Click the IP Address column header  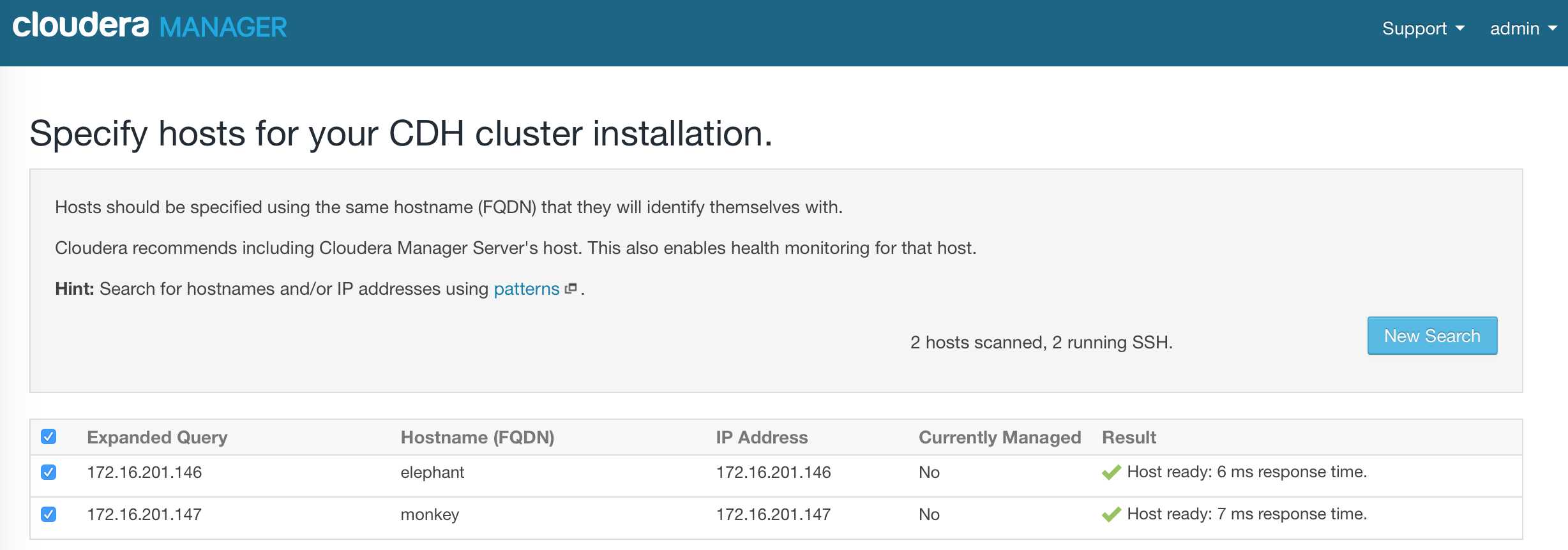click(762, 438)
